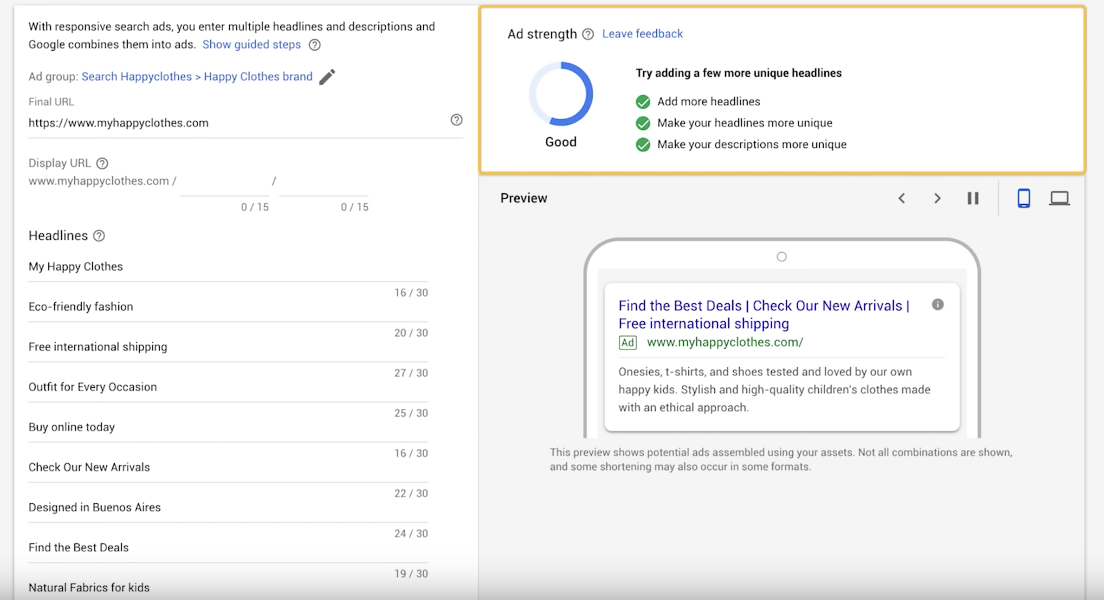The width and height of the screenshot is (1104, 600).
Task: Switch preview to desktop view
Action: (1059, 199)
